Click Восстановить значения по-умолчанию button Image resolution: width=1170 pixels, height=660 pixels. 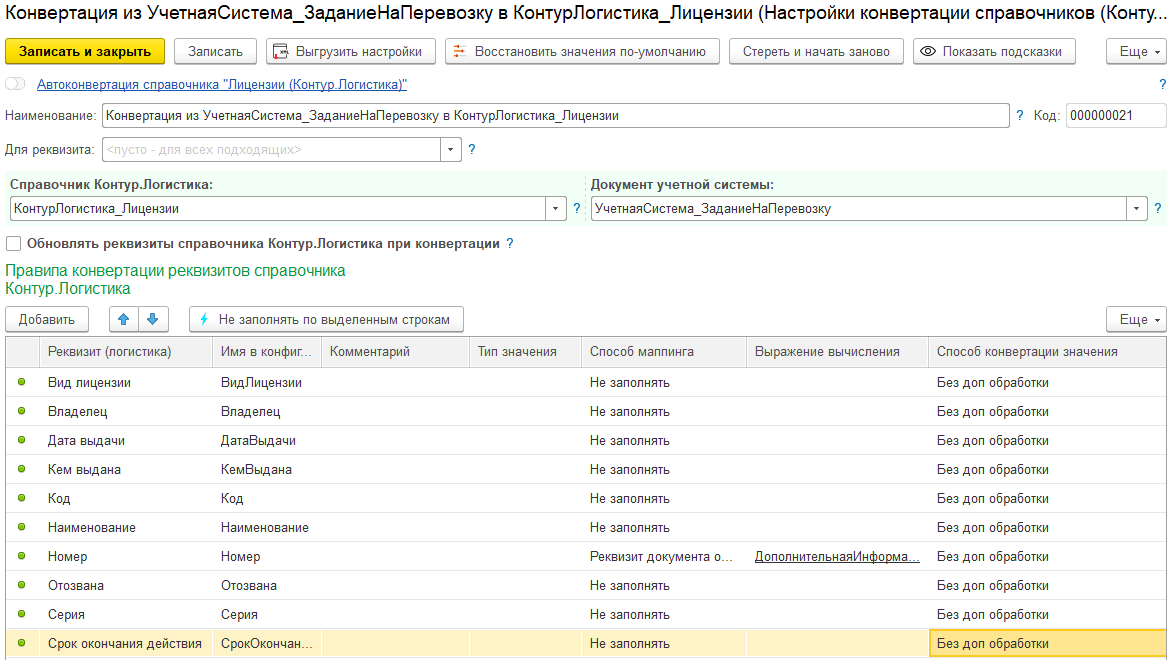coord(582,51)
